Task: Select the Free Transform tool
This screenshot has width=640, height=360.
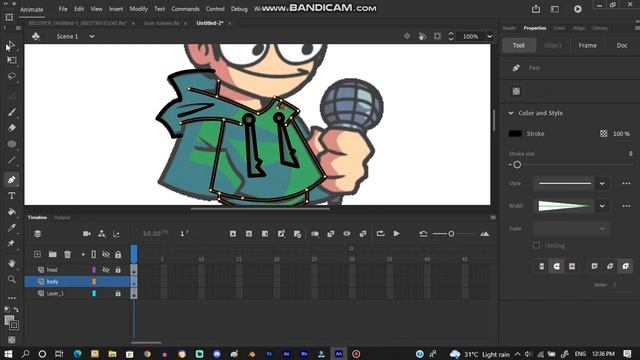Action: (12, 60)
